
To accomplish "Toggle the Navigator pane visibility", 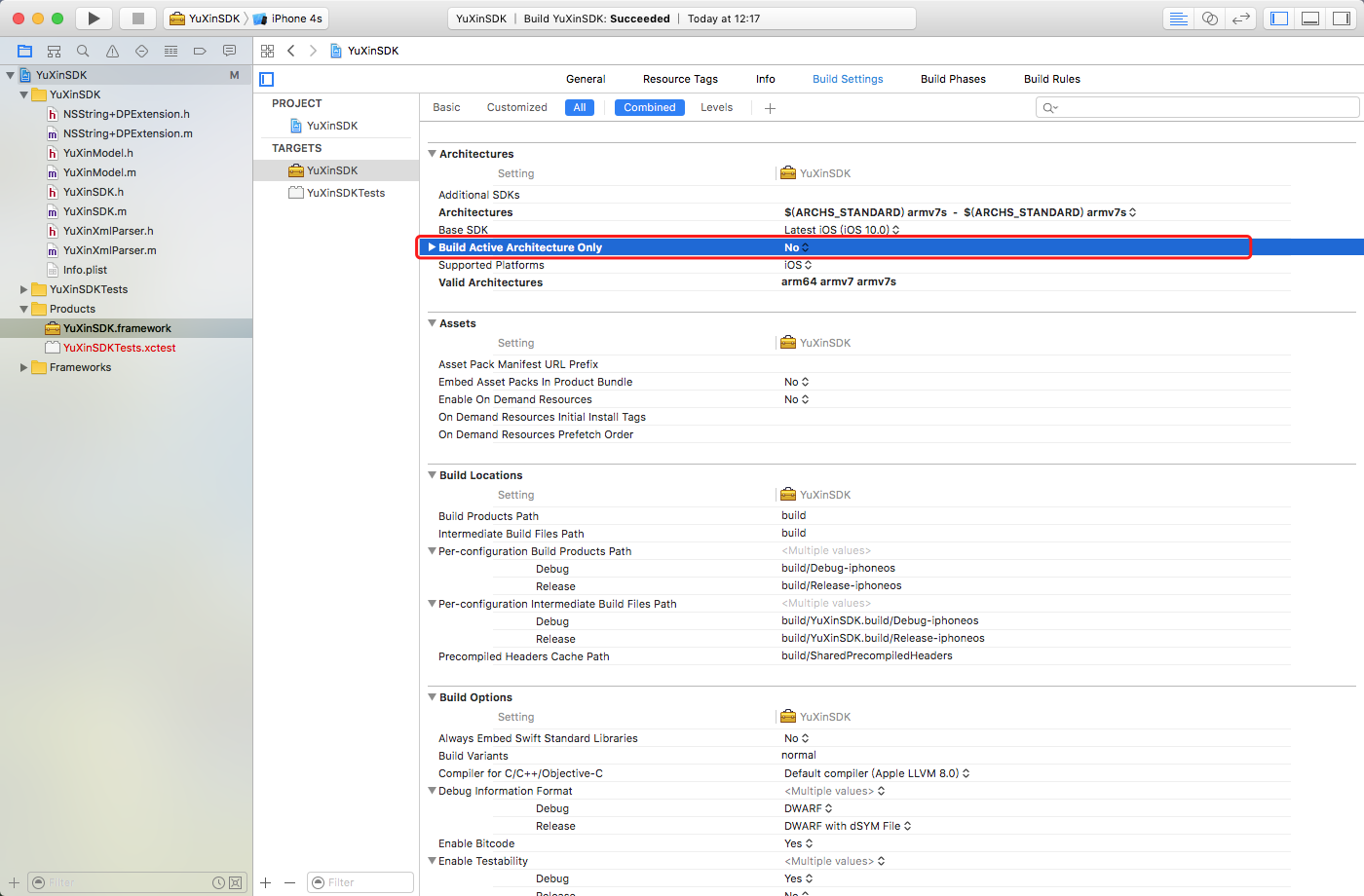I will coord(1279,19).
